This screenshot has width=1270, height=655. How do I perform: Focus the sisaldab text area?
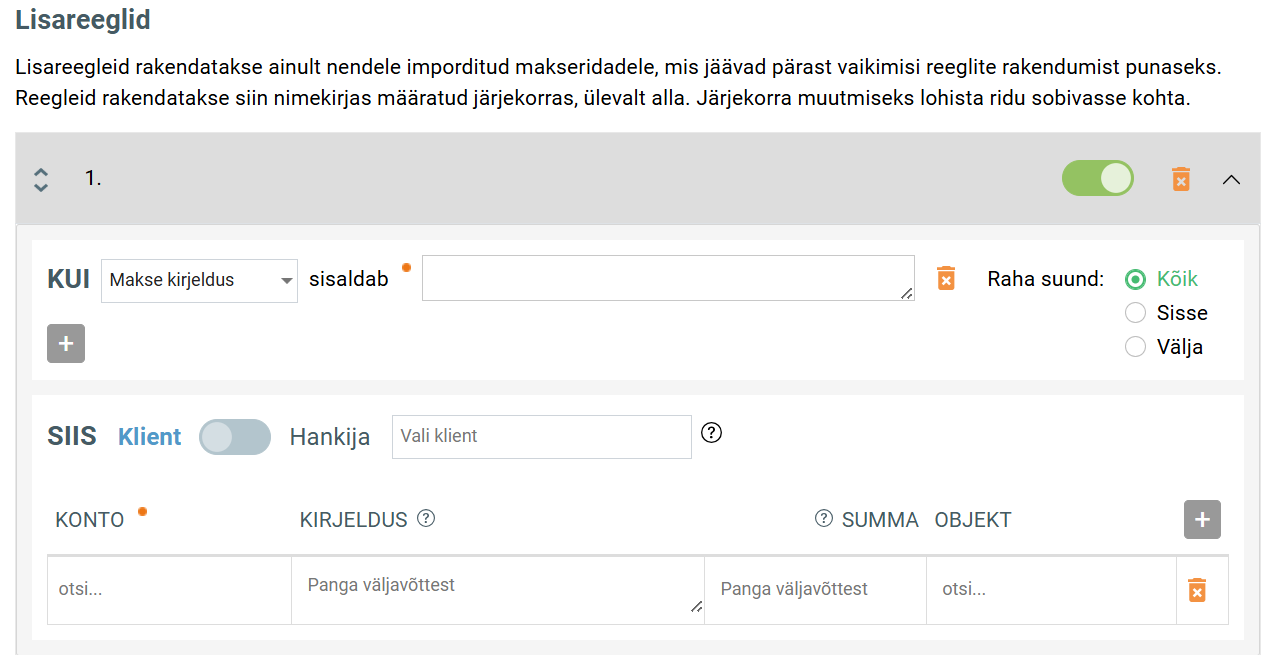pos(667,278)
